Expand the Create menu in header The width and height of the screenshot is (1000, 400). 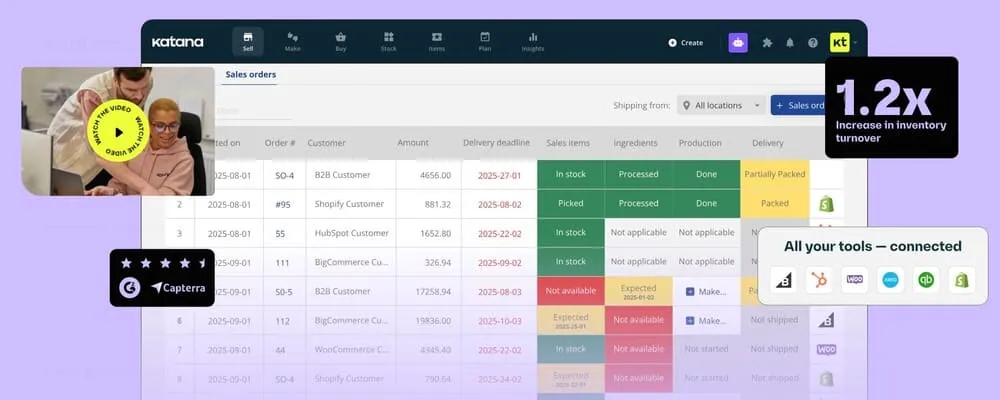[x=686, y=43]
